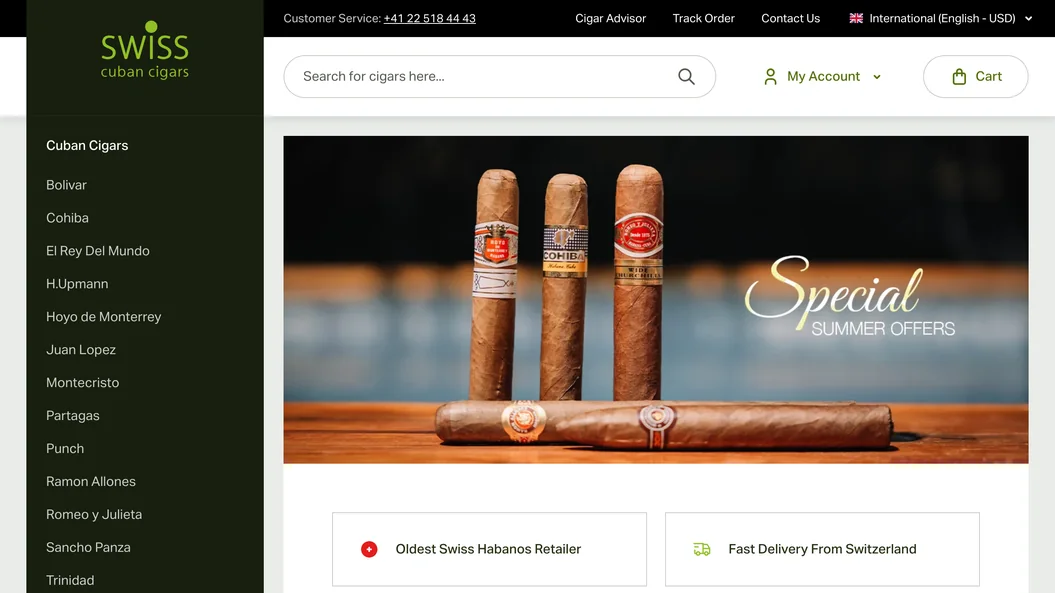
Task: Open the Cigar Advisor page
Action: coord(610,18)
